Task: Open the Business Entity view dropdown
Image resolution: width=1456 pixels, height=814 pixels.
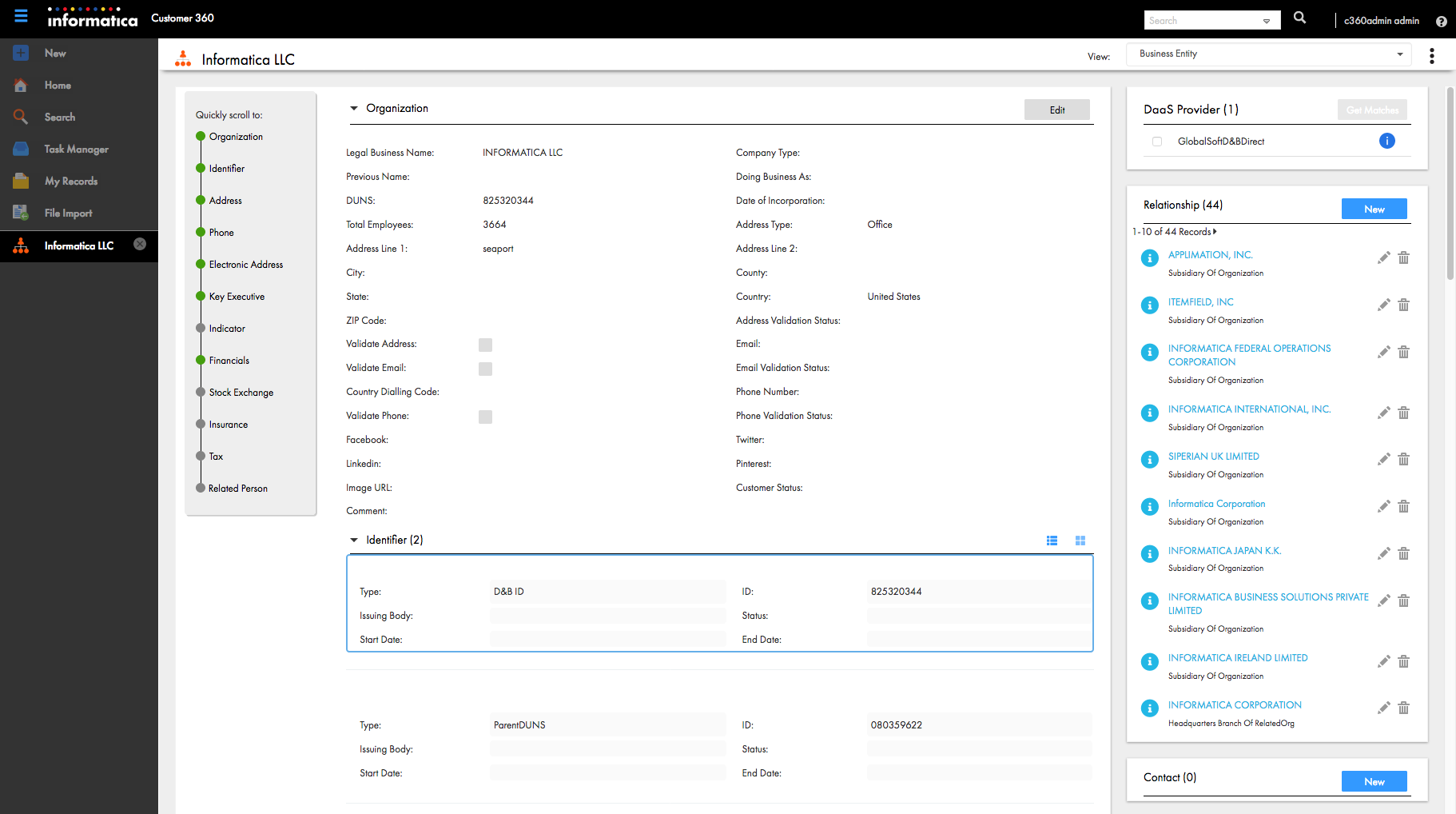Action: pos(1269,54)
